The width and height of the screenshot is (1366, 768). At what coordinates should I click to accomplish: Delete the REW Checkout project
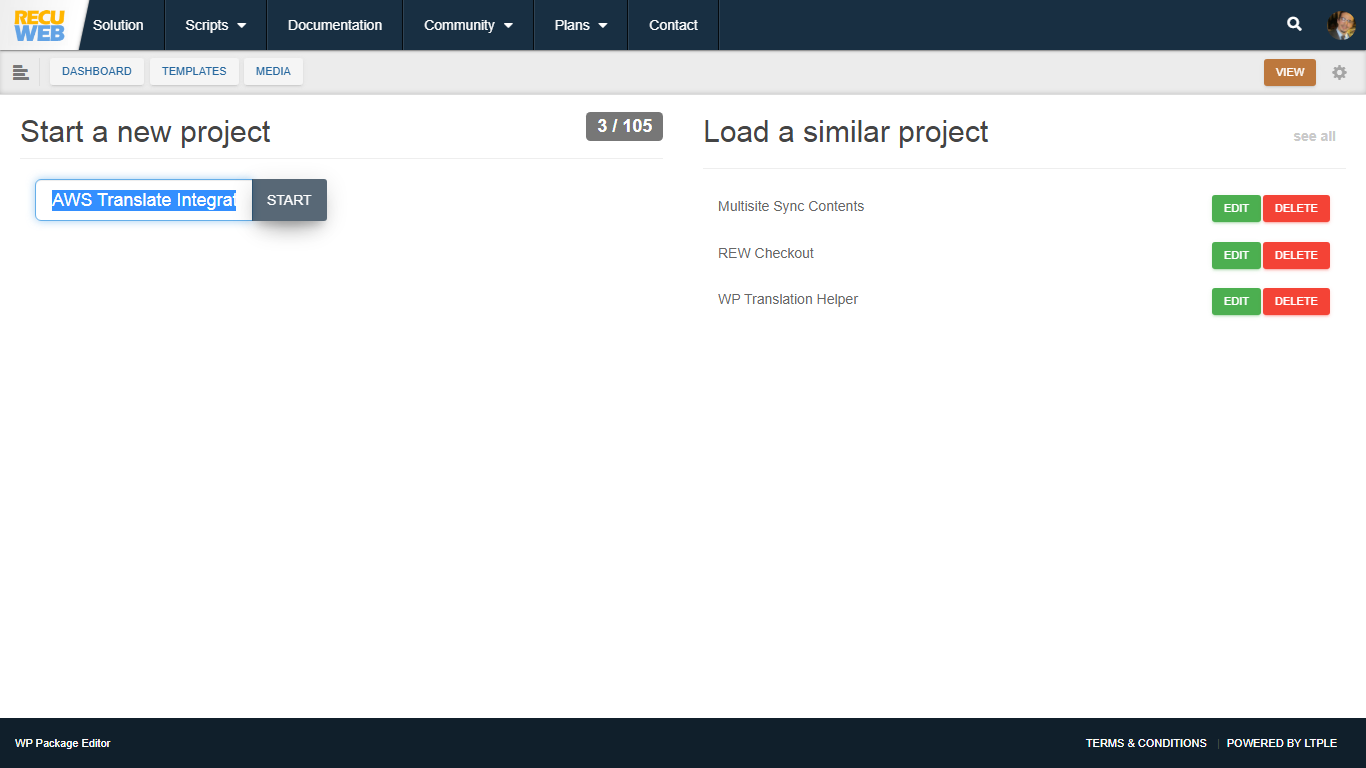point(1296,255)
